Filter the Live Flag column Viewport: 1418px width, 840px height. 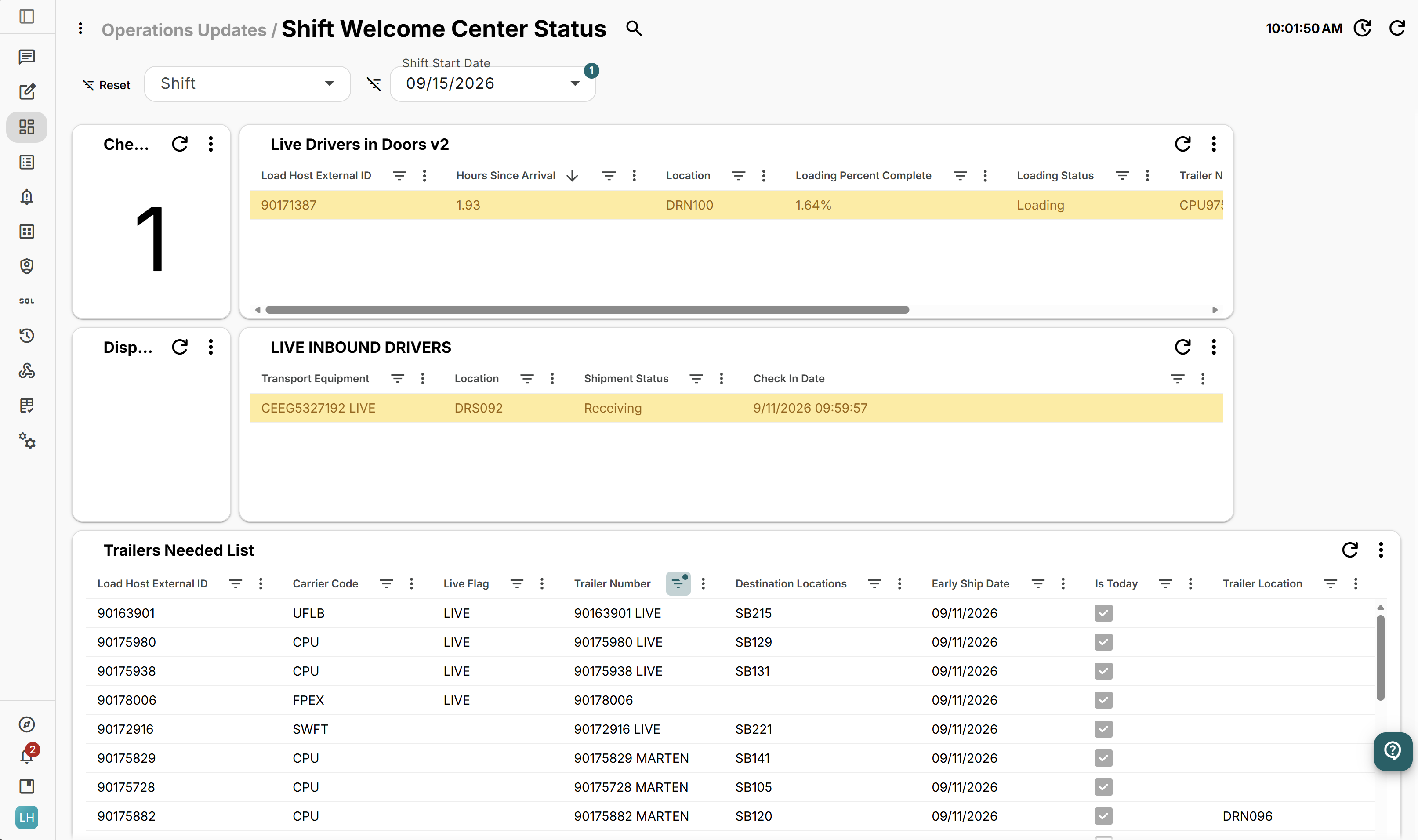517,583
